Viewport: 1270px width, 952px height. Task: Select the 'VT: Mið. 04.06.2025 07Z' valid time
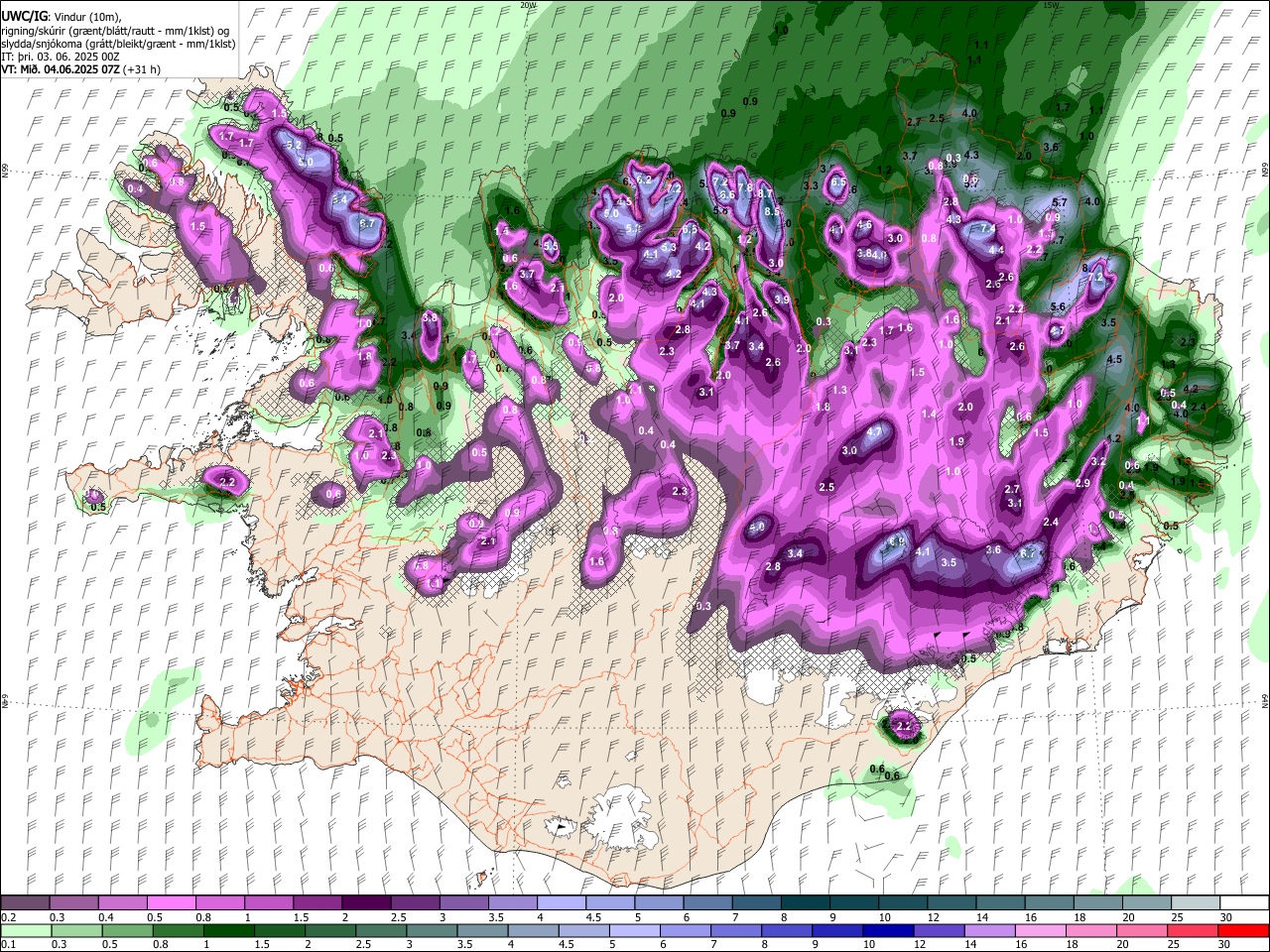(62, 69)
